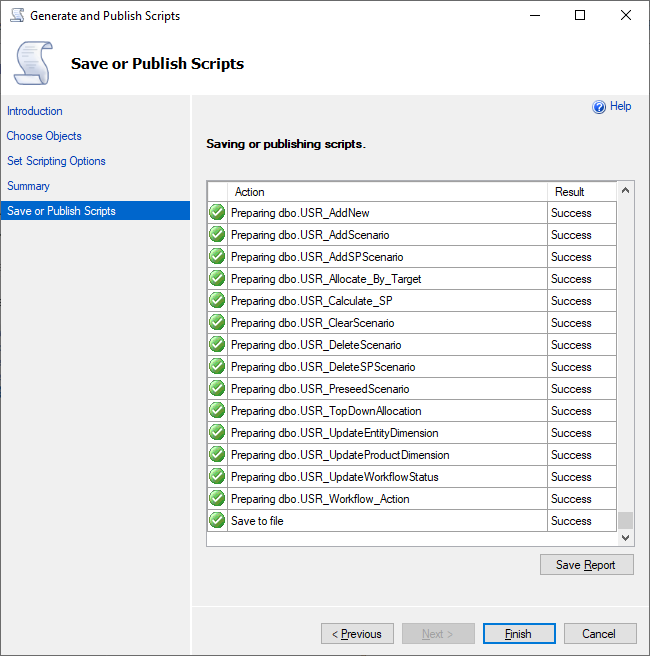Click the Help question mark icon
This screenshot has width=650, height=656.
(x=599, y=107)
